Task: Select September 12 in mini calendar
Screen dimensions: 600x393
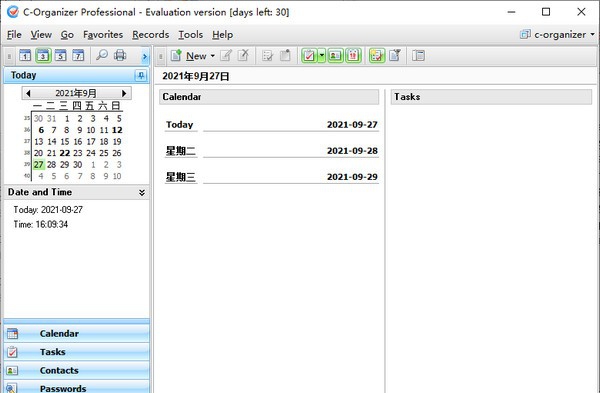Action: pos(117,130)
